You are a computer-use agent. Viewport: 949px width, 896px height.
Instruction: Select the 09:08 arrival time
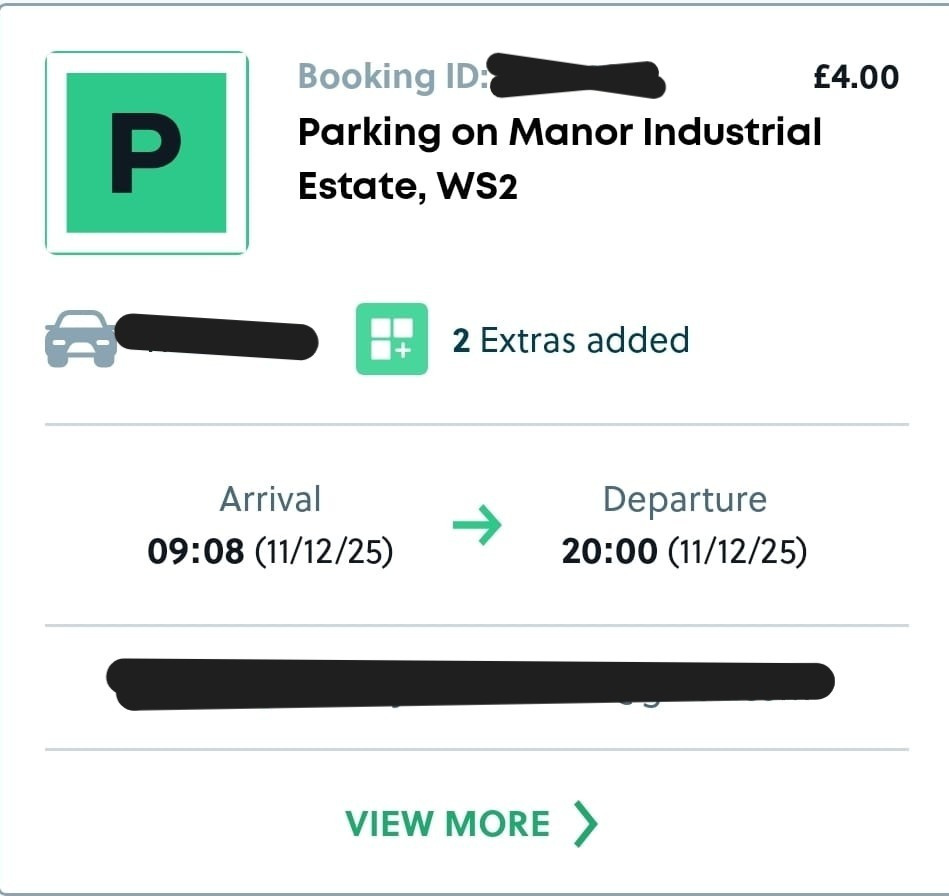(196, 551)
